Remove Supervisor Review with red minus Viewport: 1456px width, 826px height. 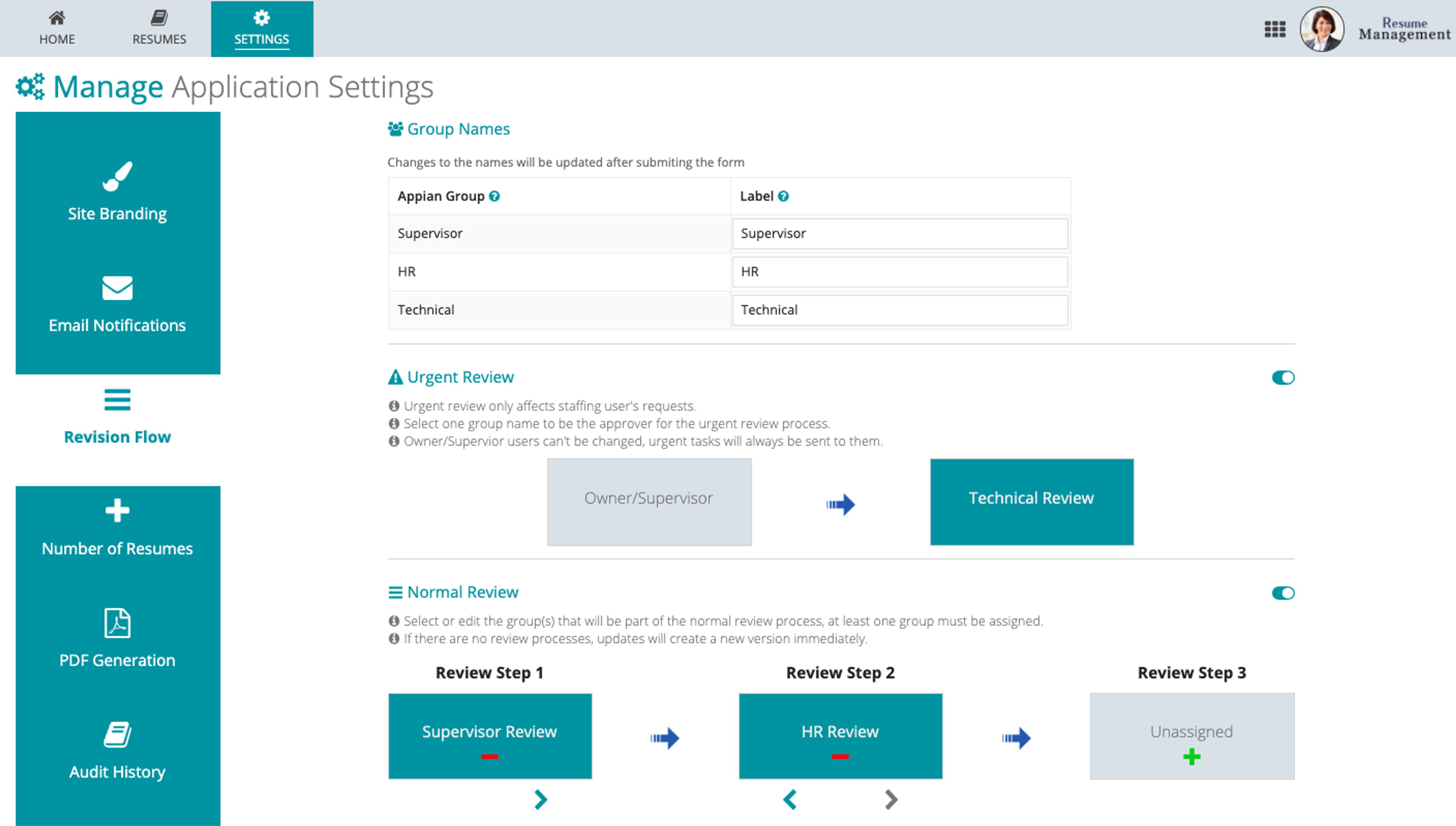click(x=489, y=757)
